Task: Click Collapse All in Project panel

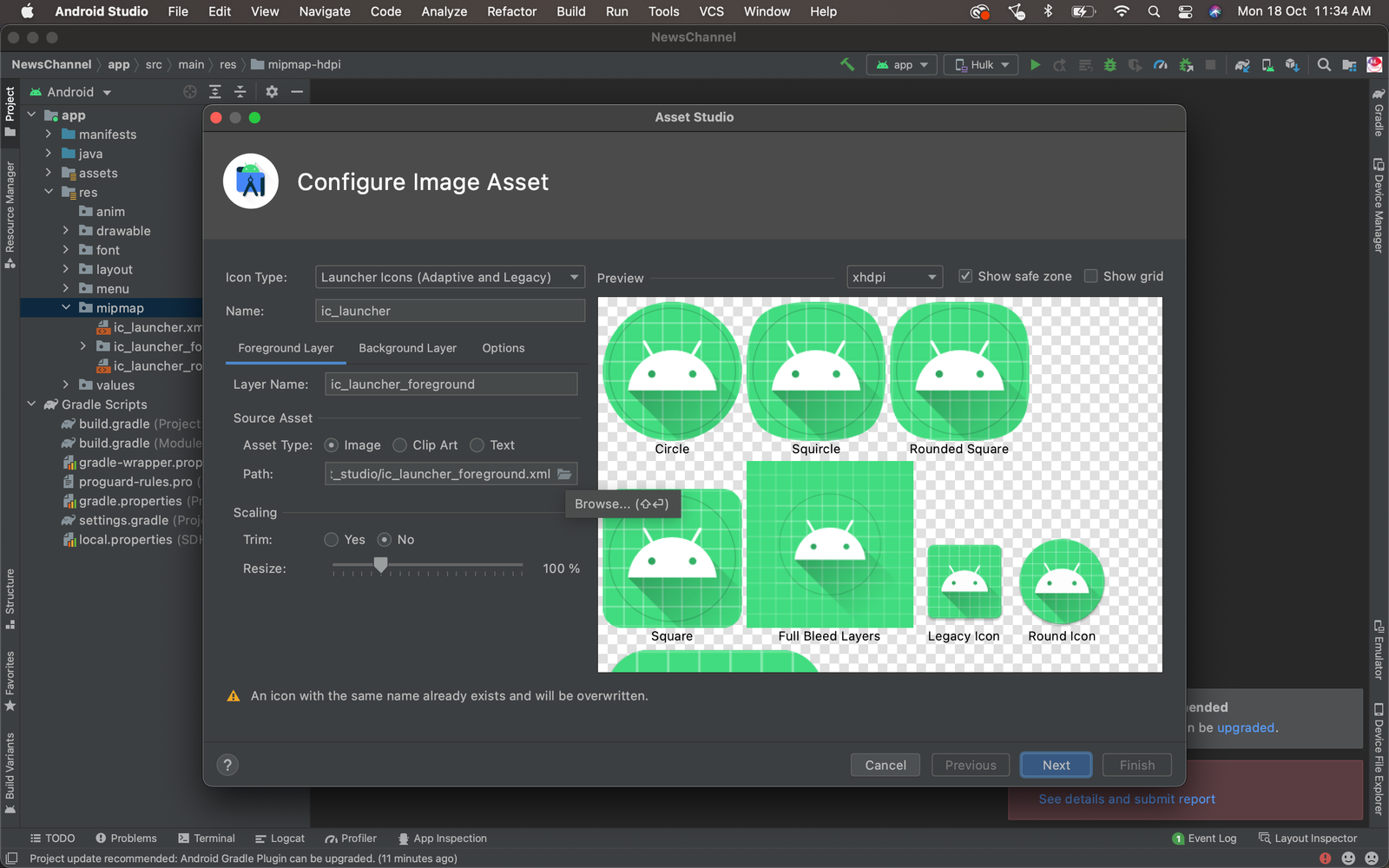Action: tap(240, 92)
